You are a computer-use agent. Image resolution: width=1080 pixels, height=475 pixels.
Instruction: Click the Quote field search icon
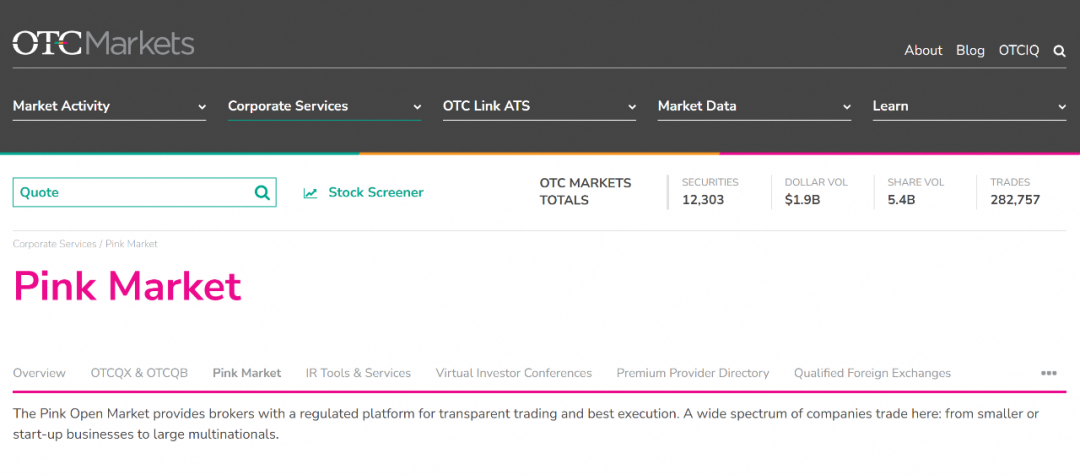pyautogui.click(x=262, y=193)
